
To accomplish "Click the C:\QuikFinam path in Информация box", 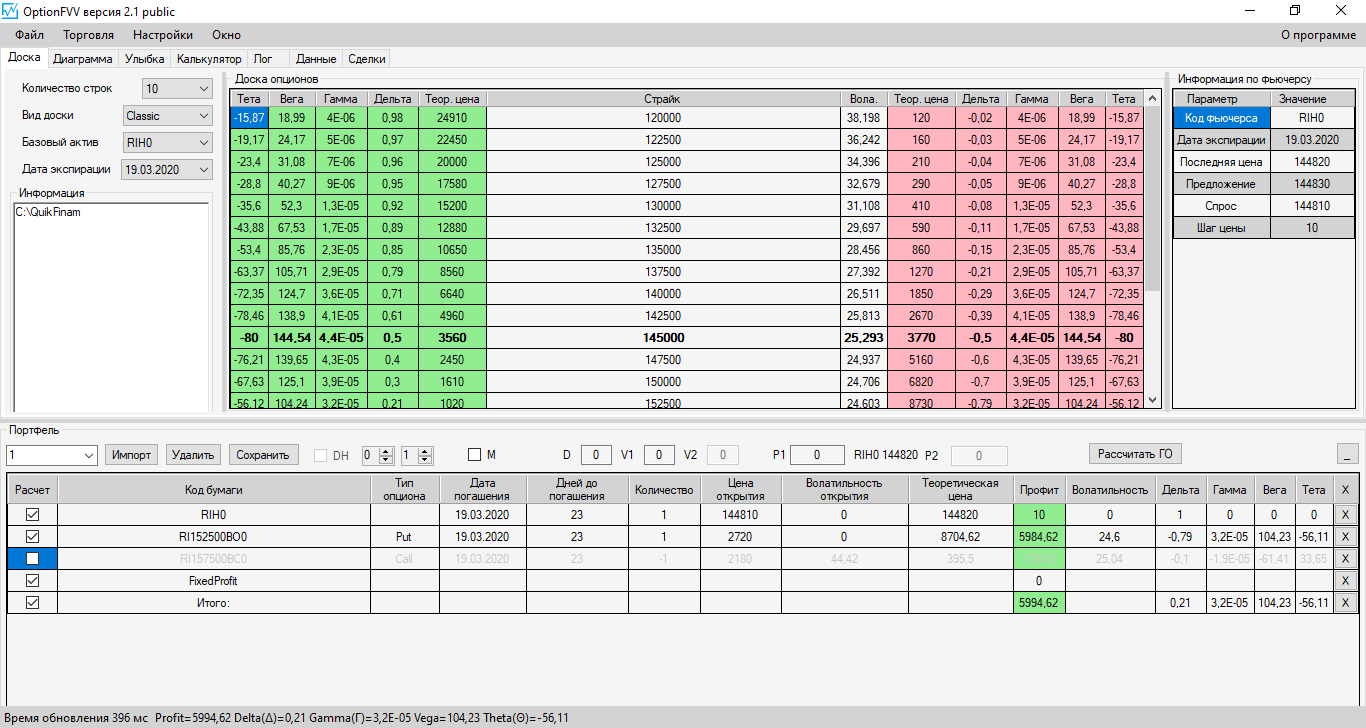I will (x=48, y=212).
